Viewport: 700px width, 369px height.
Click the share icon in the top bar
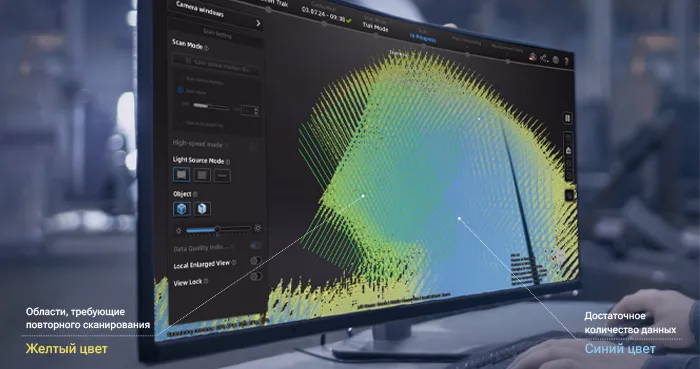[544, 58]
